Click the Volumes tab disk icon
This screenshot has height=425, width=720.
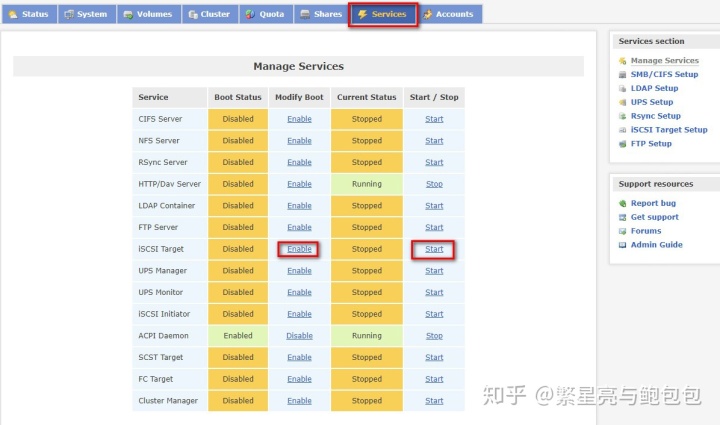pos(128,14)
